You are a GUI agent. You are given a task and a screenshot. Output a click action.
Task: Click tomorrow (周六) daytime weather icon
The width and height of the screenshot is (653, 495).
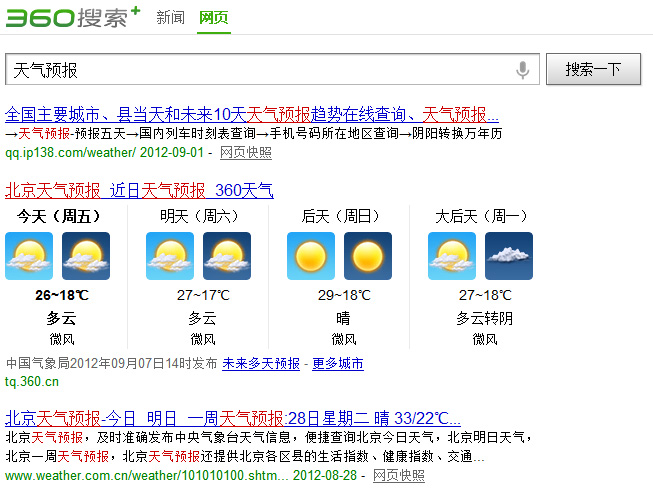170,256
